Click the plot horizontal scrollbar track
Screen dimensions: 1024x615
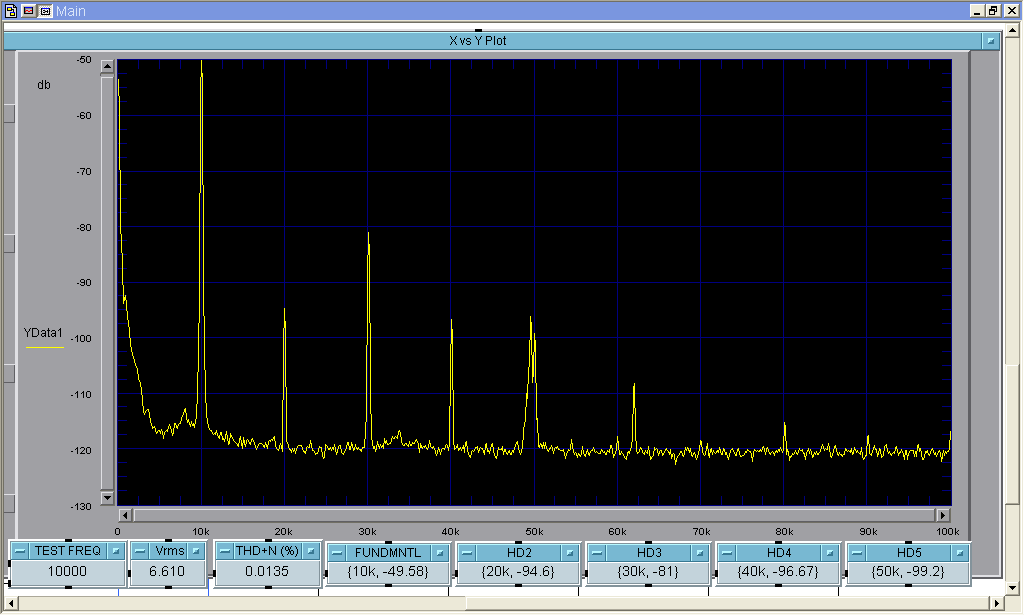coord(534,515)
